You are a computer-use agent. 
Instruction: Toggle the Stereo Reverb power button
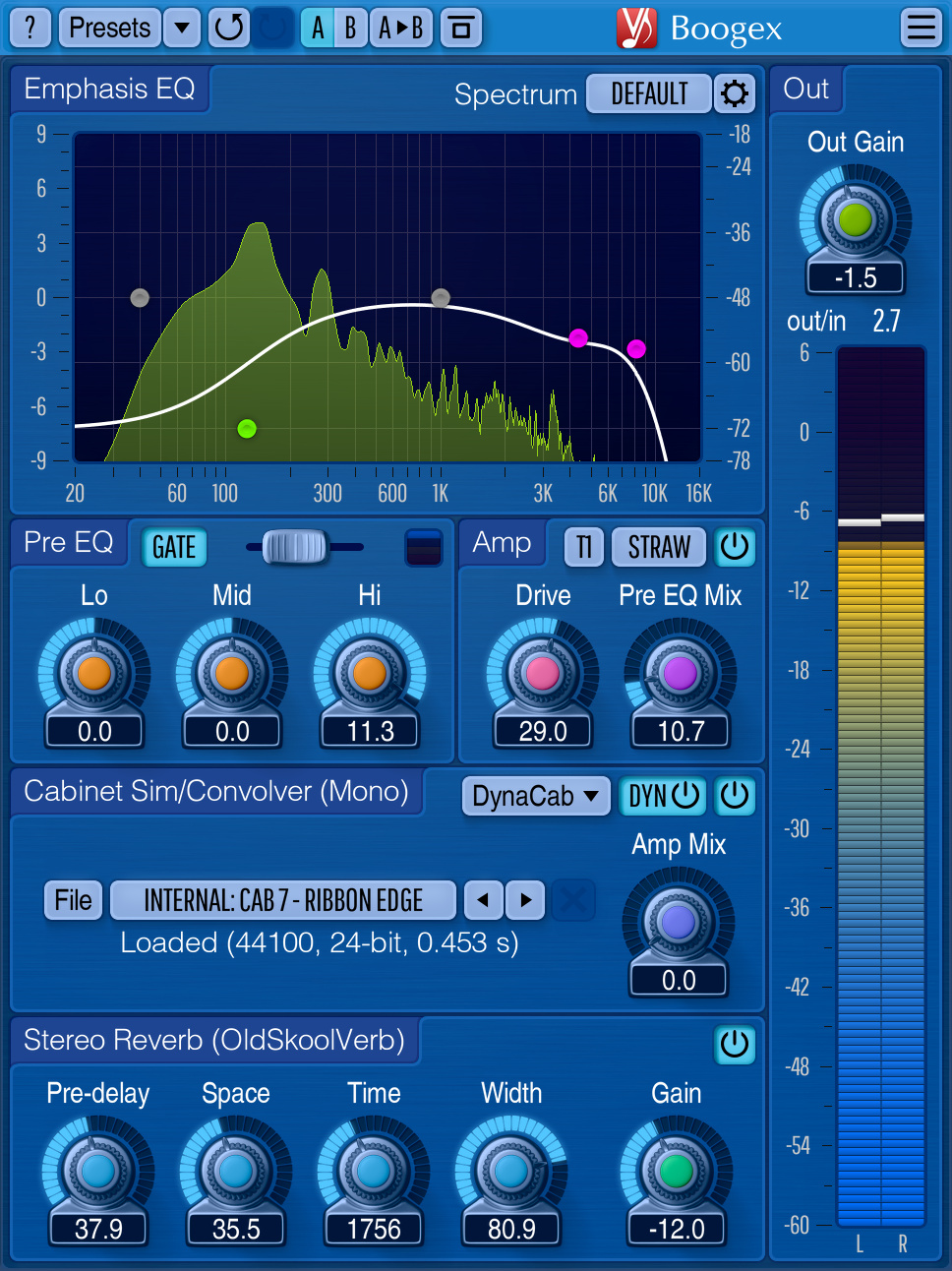tap(735, 1044)
